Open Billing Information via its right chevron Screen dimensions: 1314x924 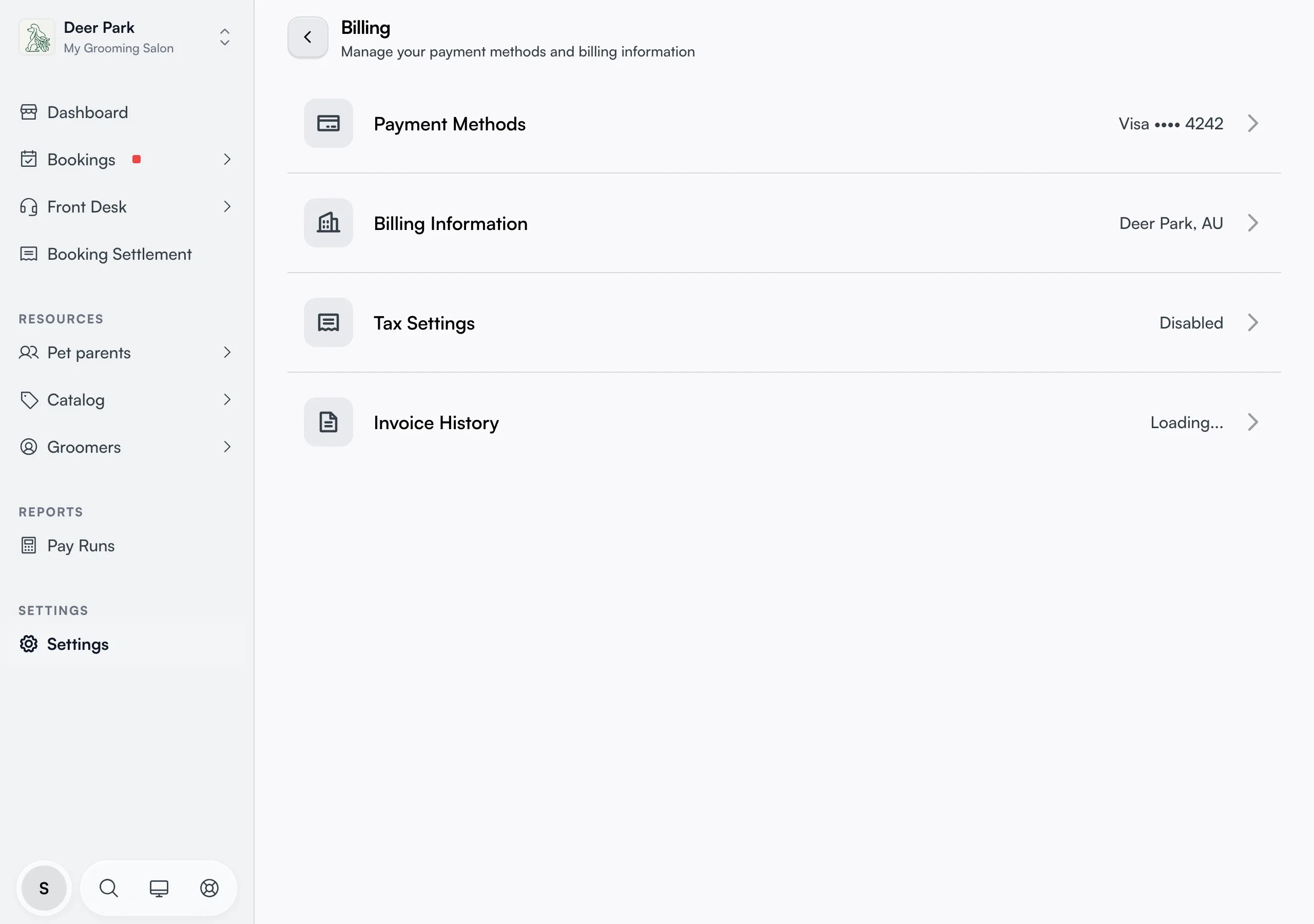click(1253, 223)
